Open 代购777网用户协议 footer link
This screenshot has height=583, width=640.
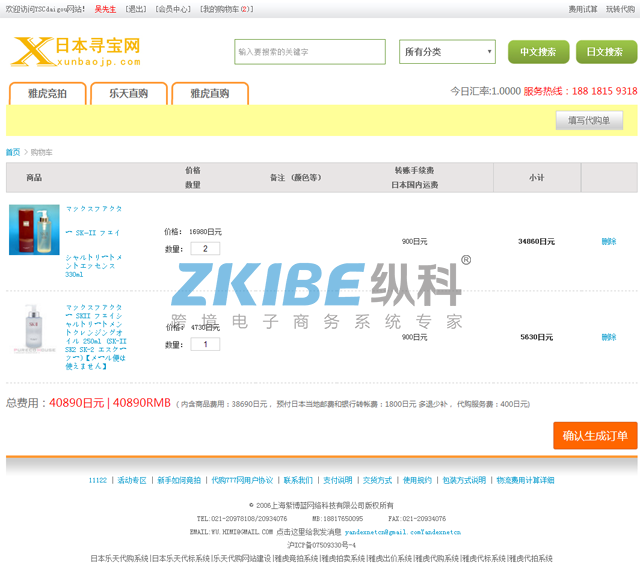tap(242, 480)
